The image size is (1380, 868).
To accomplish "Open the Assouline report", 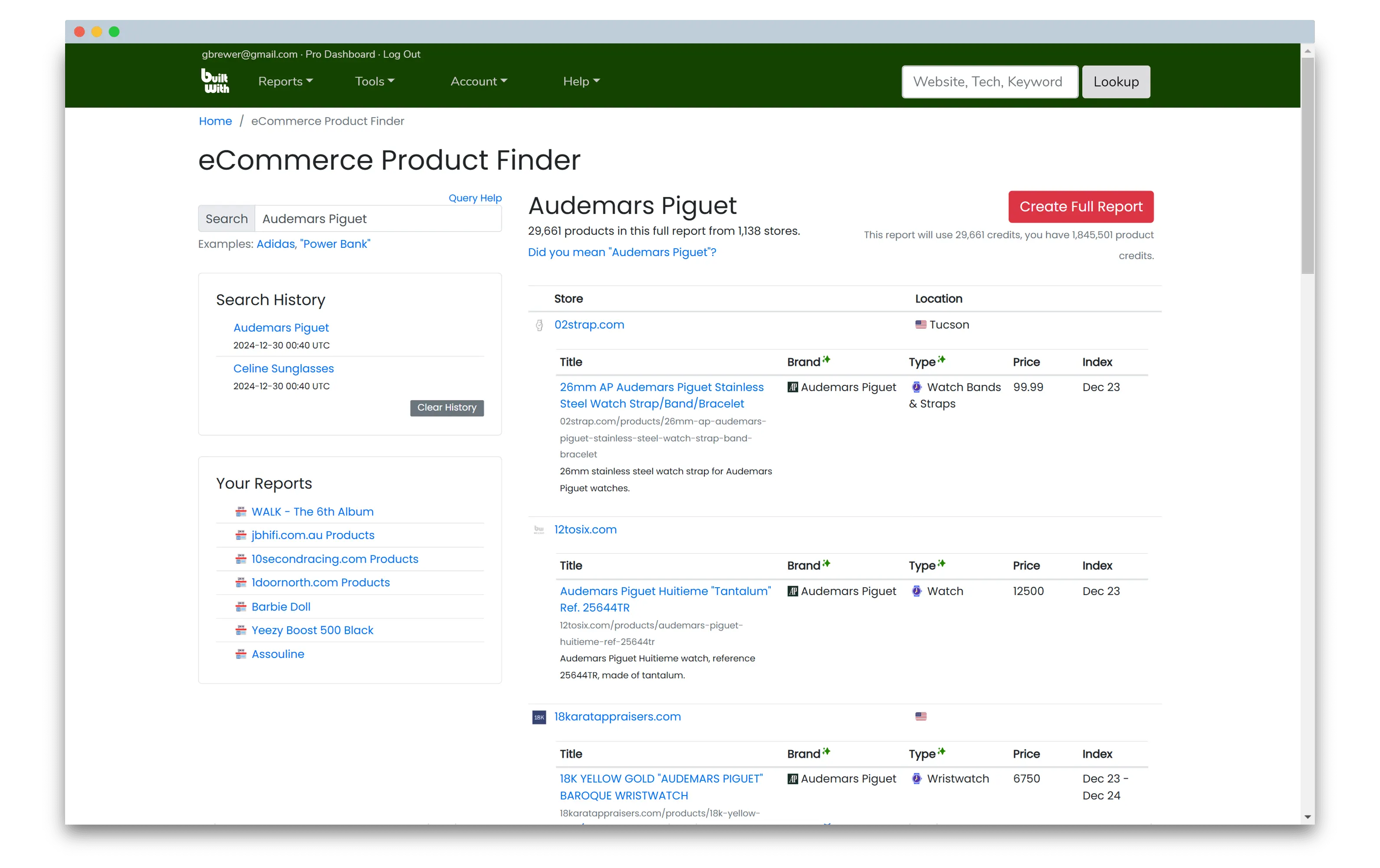I will pos(278,654).
